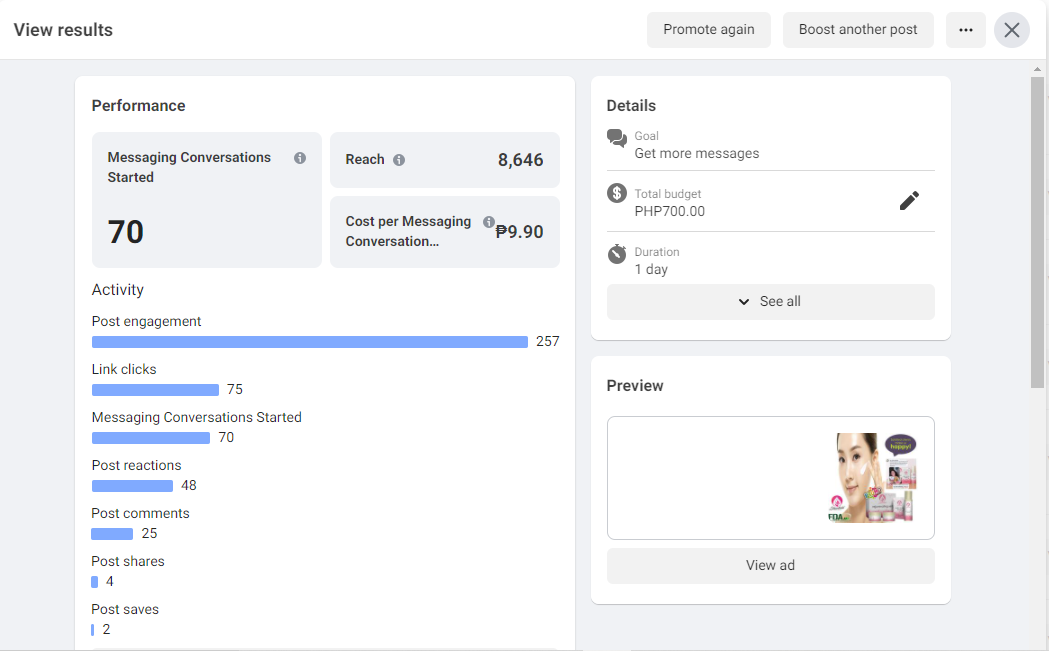Close the View results dialog
The width and height of the screenshot is (1049, 651).
tap(1011, 30)
